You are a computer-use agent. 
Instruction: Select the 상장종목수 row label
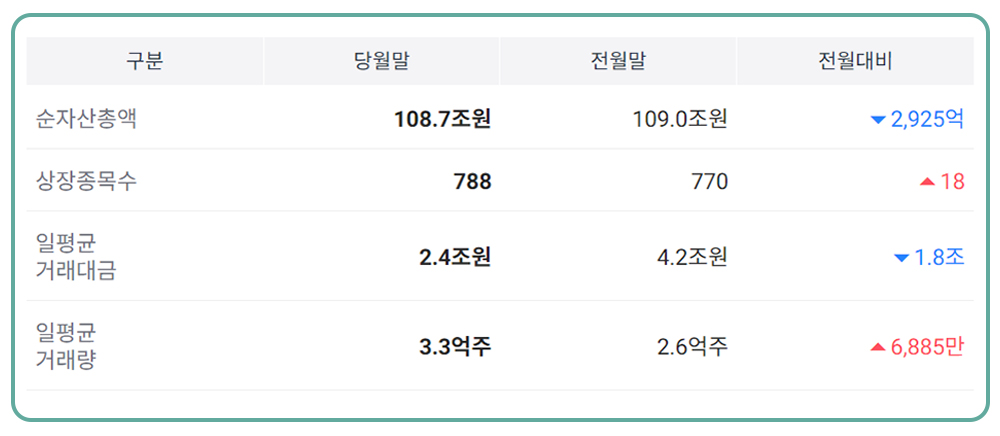tap(86, 181)
